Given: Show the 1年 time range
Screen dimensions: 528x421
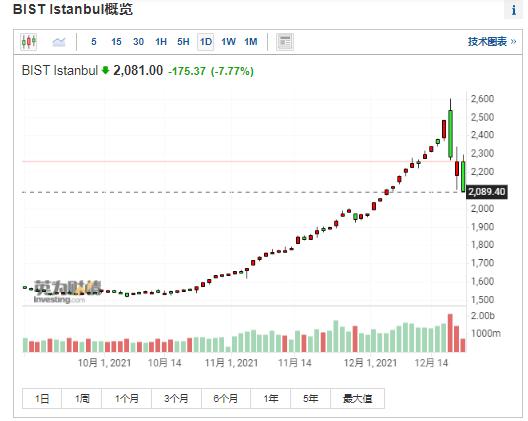Looking at the screenshot, I should (x=270, y=399).
